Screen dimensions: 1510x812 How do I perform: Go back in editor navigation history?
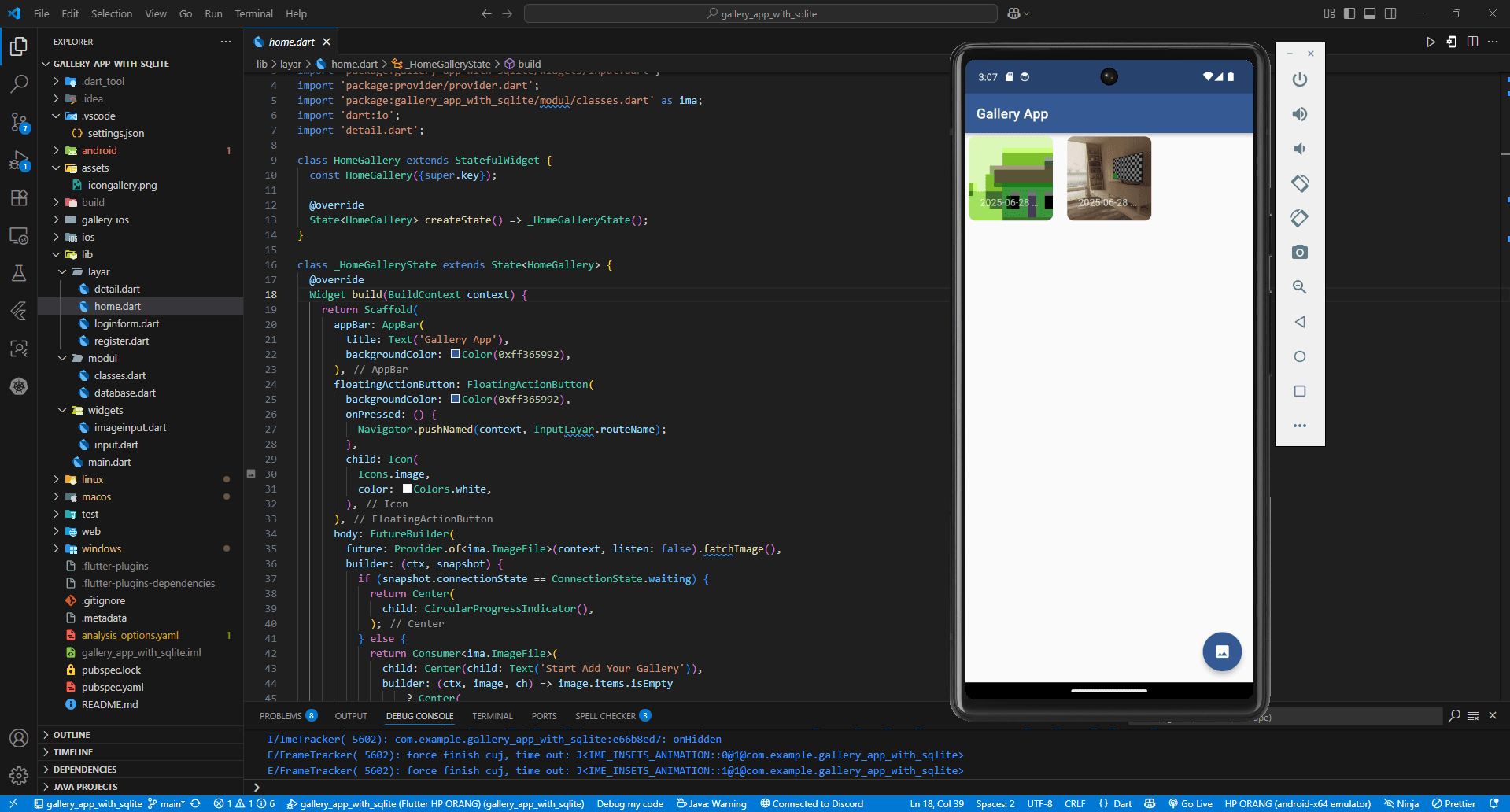click(x=486, y=13)
